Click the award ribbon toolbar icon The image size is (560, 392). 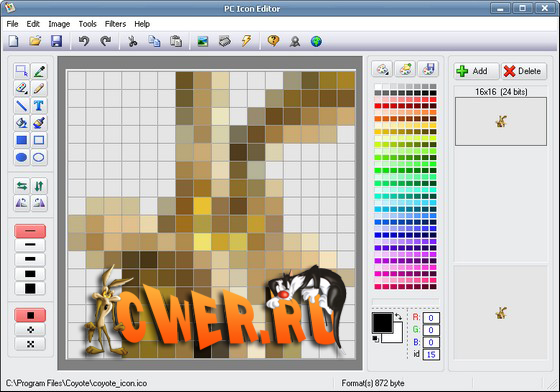(295, 41)
